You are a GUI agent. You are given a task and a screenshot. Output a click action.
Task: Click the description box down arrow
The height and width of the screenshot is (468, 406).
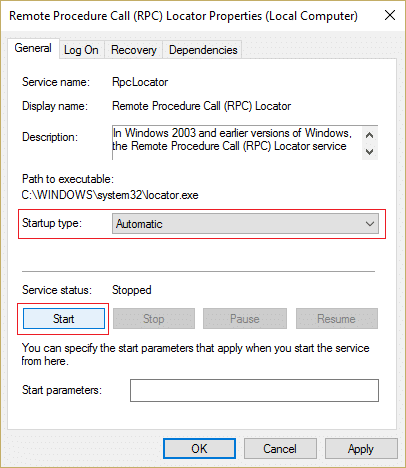(x=369, y=152)
